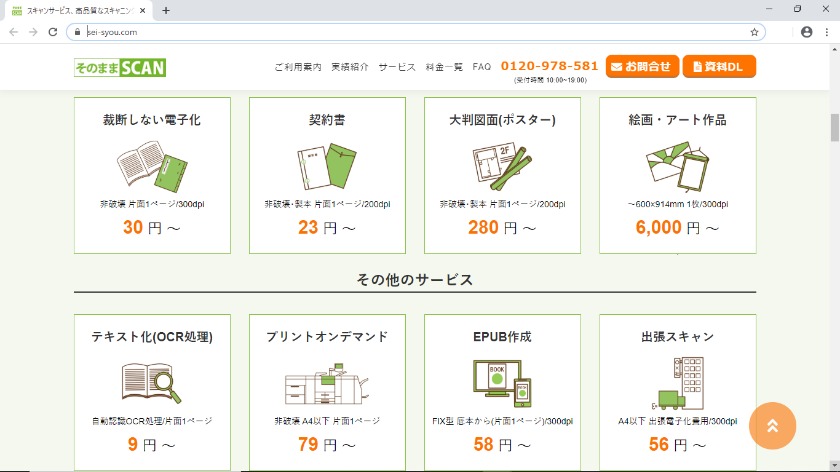Open the Chrome profile avatar icon
Viewport: 840px width, 472px height.
806,32
